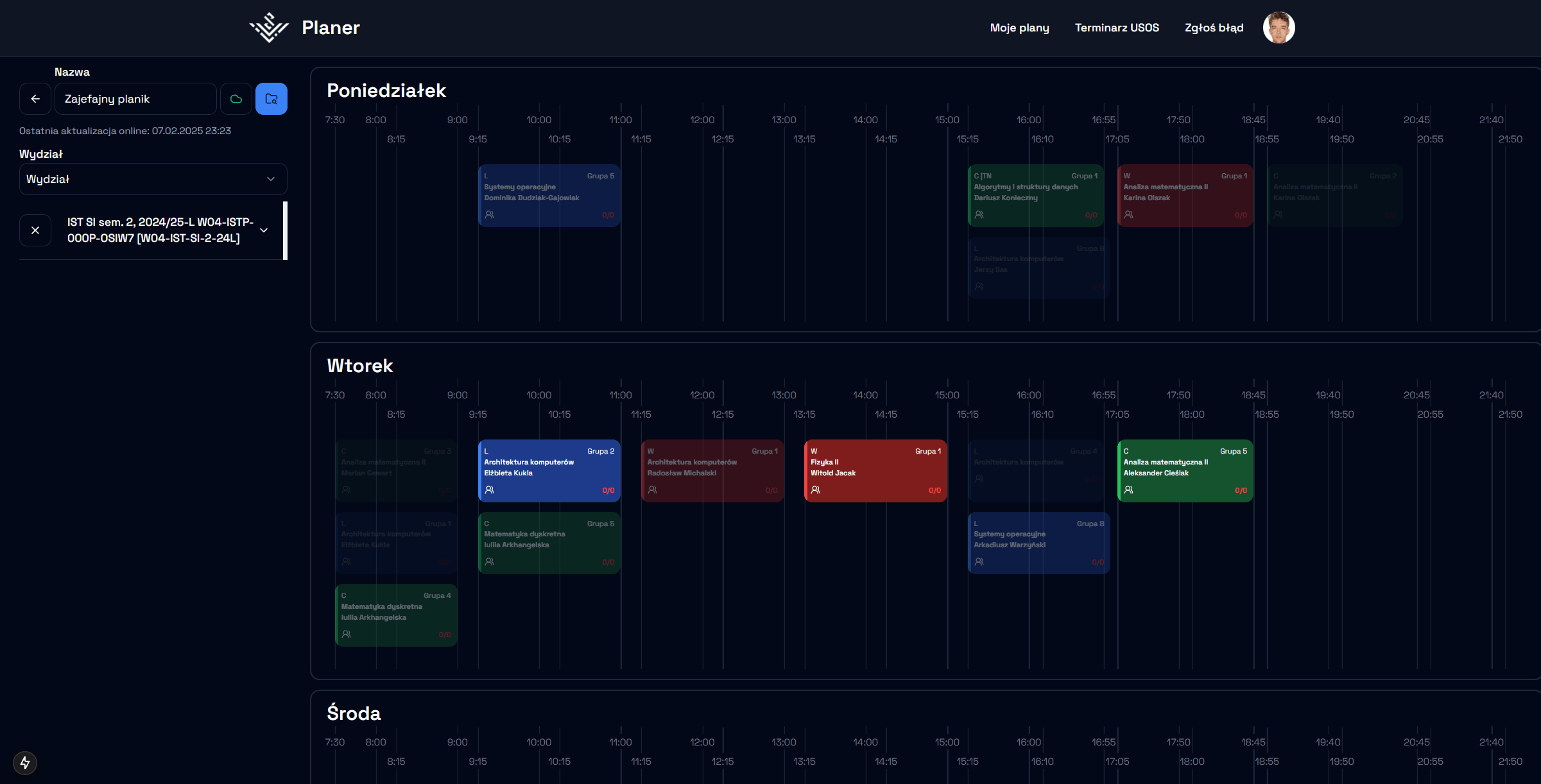The image size is (1541, 784).
Task: Remove the IST SI sem. 2 registration
Action: tap(35, 230)
